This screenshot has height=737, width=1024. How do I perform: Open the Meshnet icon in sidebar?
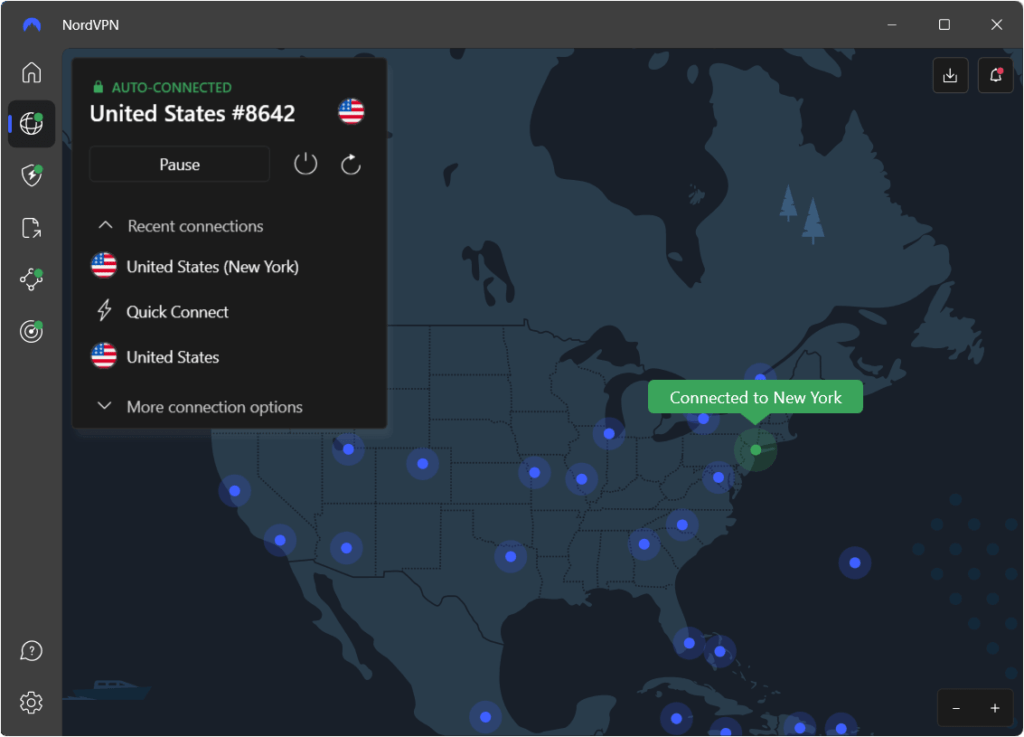pyautogui.click(x=31, y=279)
